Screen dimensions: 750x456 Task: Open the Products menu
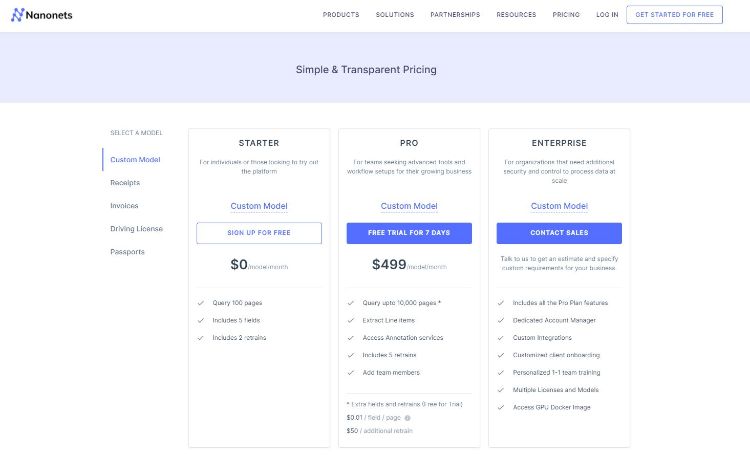point(341,15)
